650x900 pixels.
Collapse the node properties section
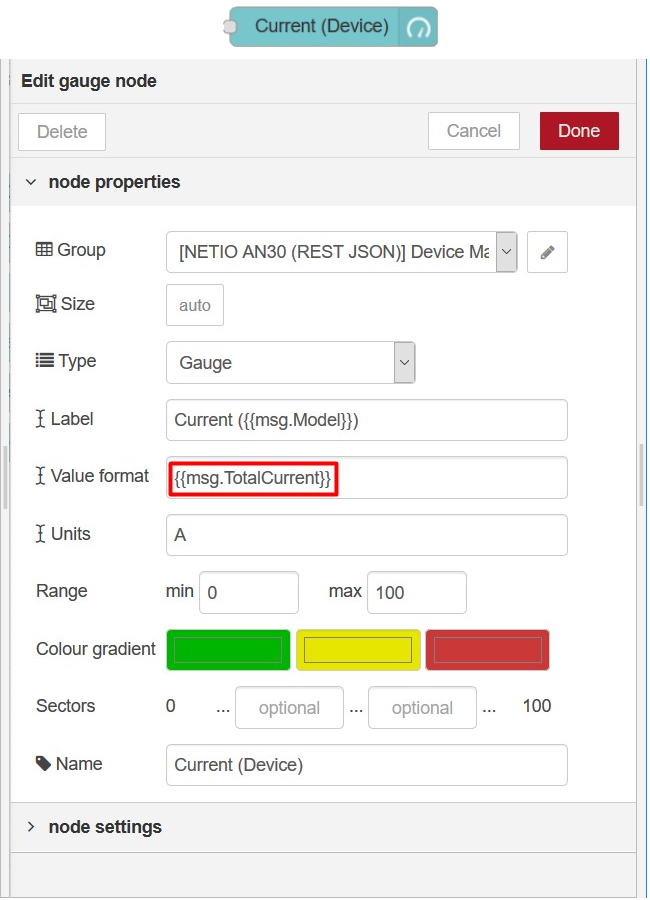pos(100,182)
